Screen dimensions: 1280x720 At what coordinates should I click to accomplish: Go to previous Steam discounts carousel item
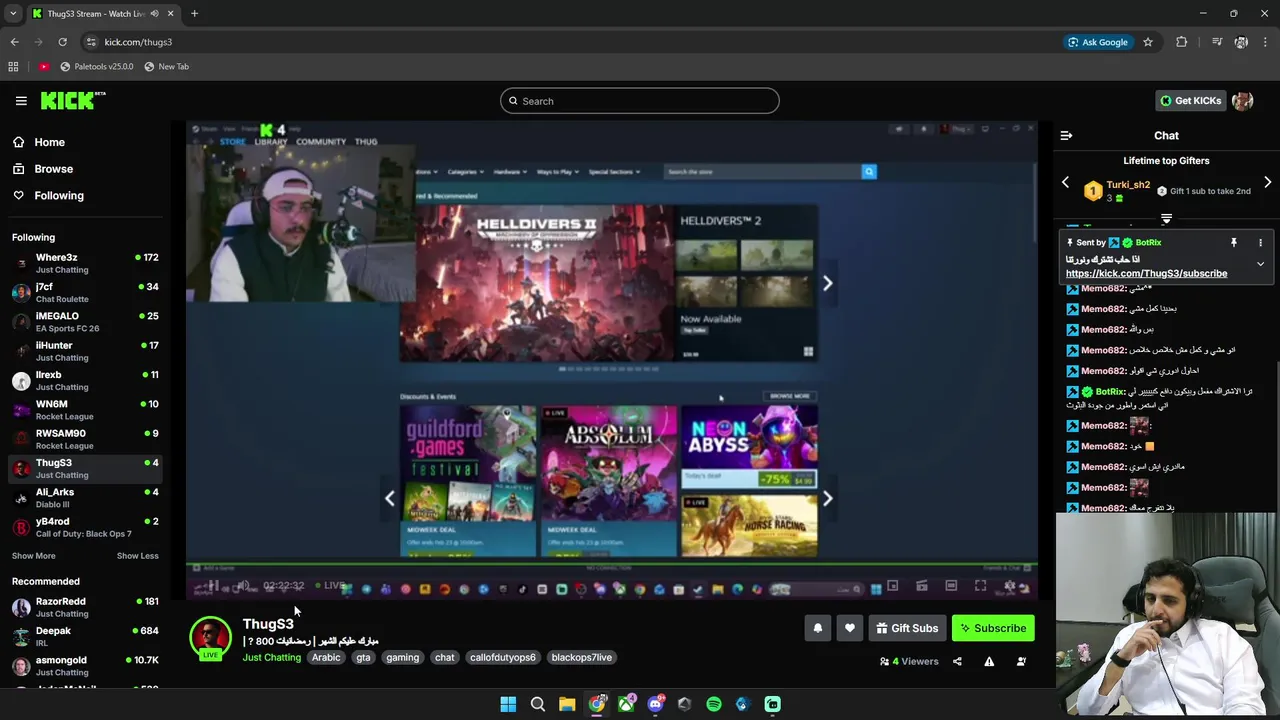point(390,498)
